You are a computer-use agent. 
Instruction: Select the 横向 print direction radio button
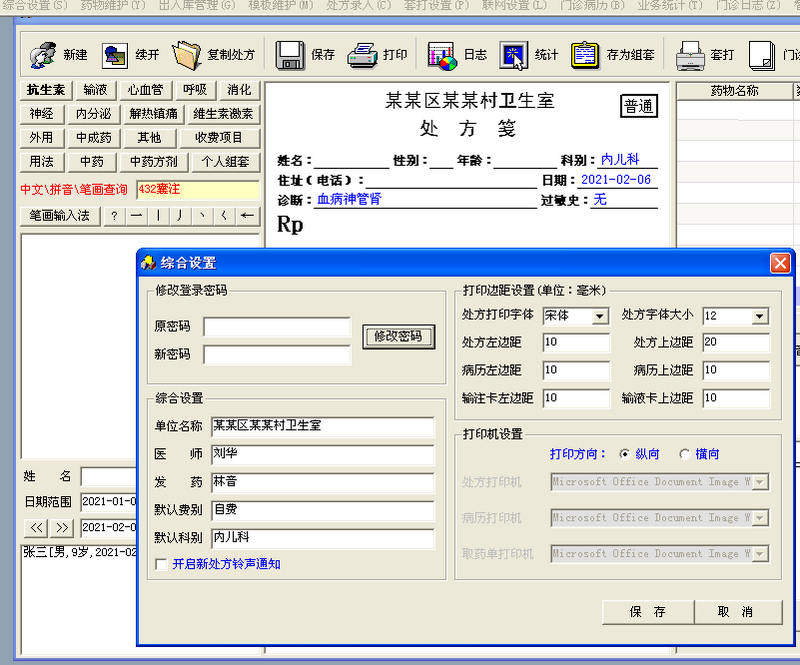click(684, 454)
